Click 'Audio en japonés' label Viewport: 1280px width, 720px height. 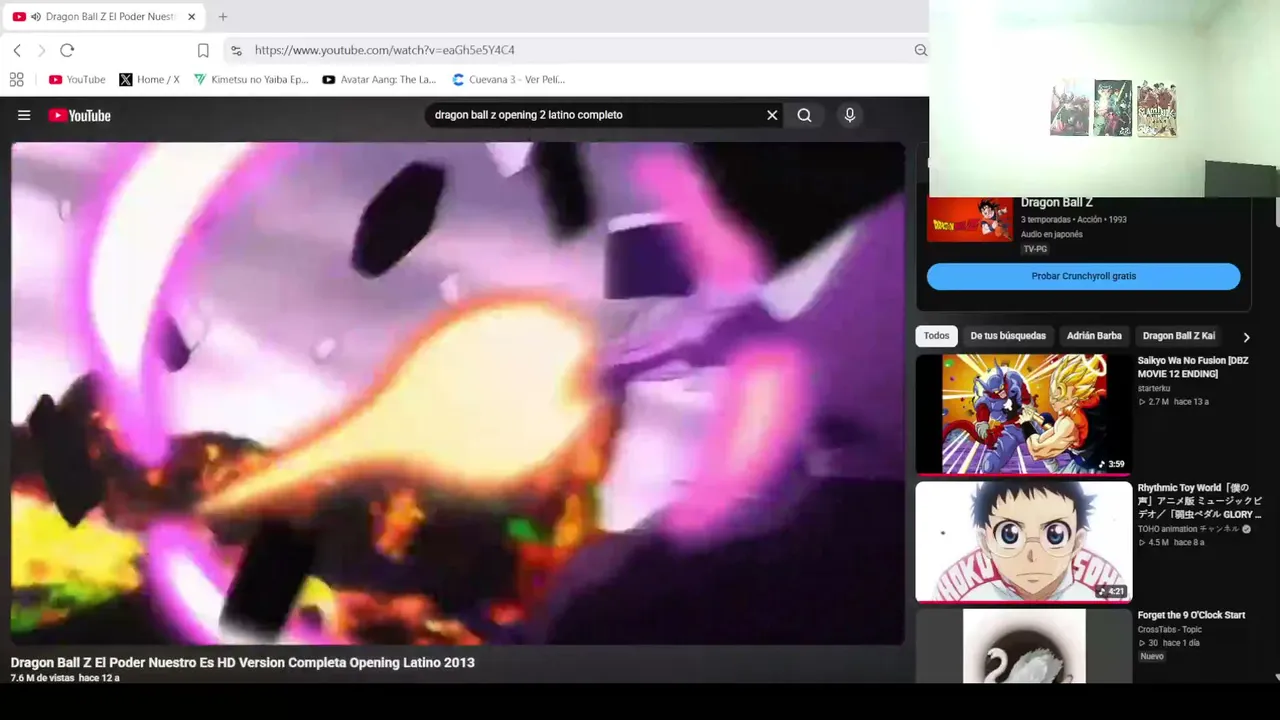point(1052,235)
